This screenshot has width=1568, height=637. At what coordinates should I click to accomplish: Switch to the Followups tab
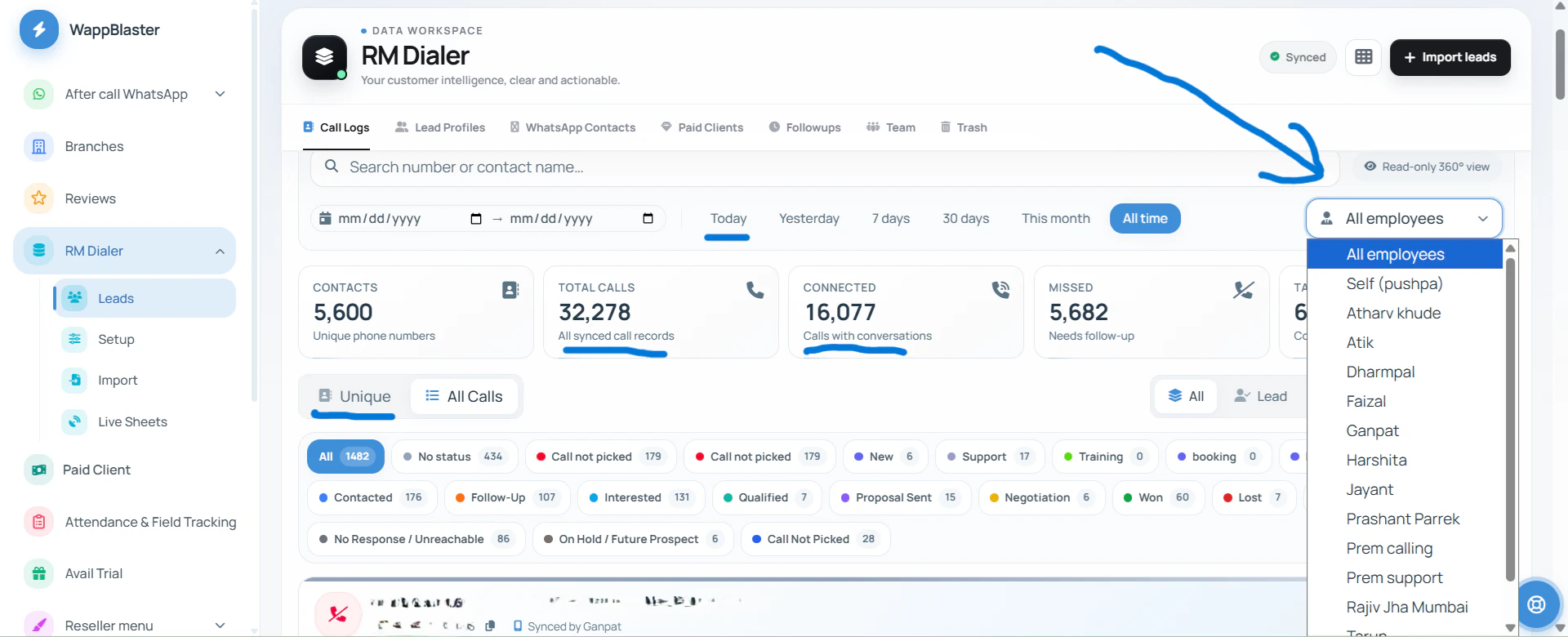pyautogui.click(x=804, y=127)
